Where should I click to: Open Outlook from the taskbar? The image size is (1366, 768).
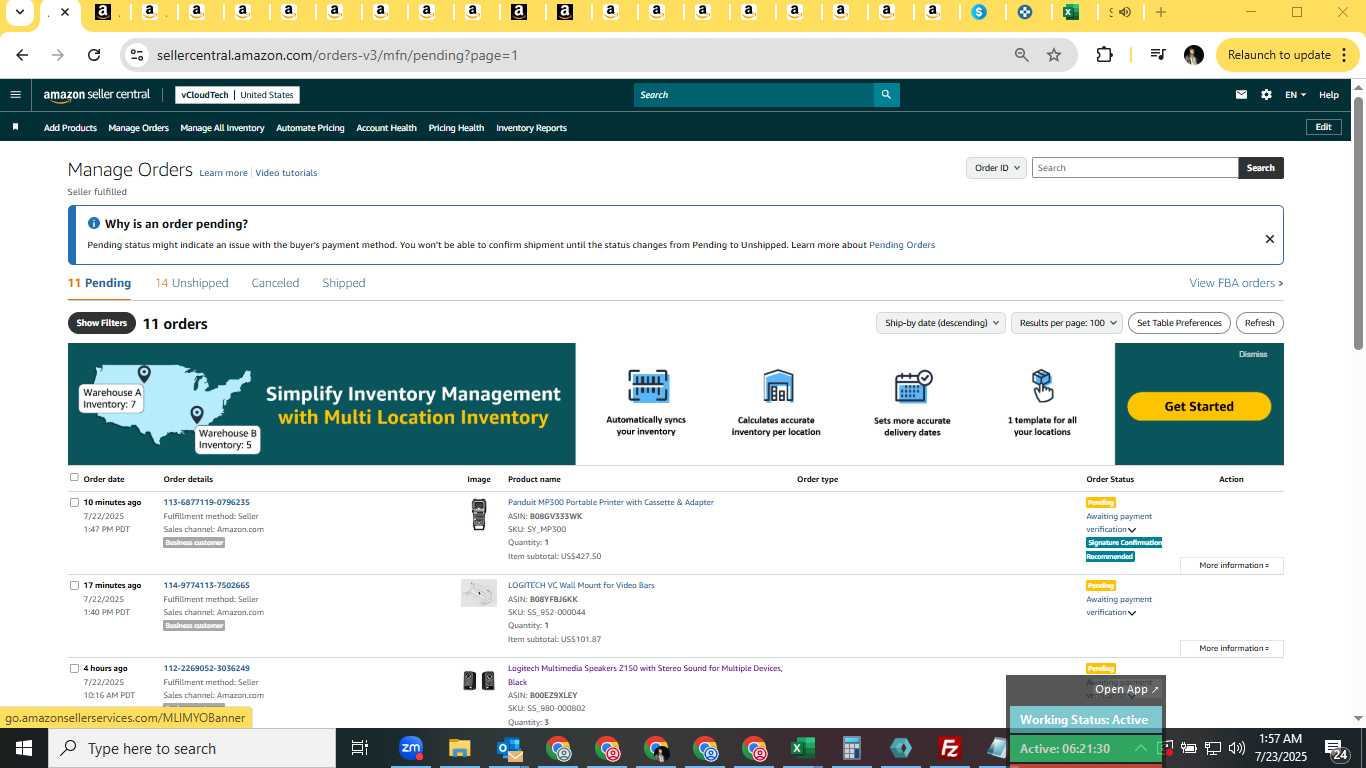508,748
